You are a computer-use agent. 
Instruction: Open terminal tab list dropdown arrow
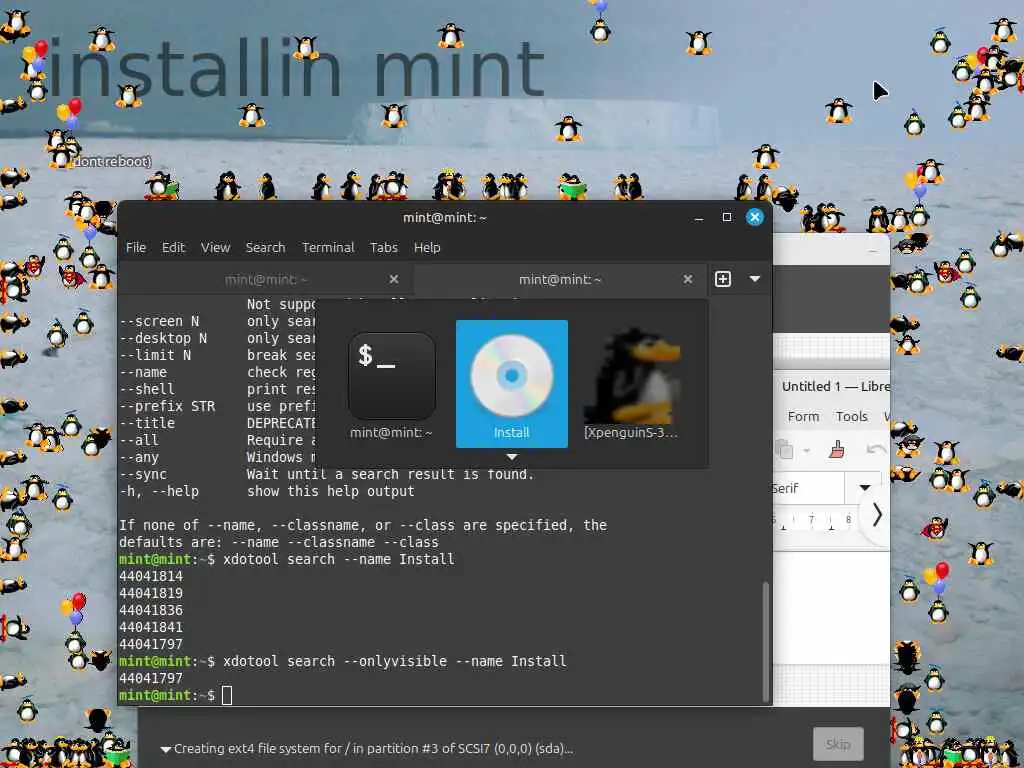coord(755,280)
